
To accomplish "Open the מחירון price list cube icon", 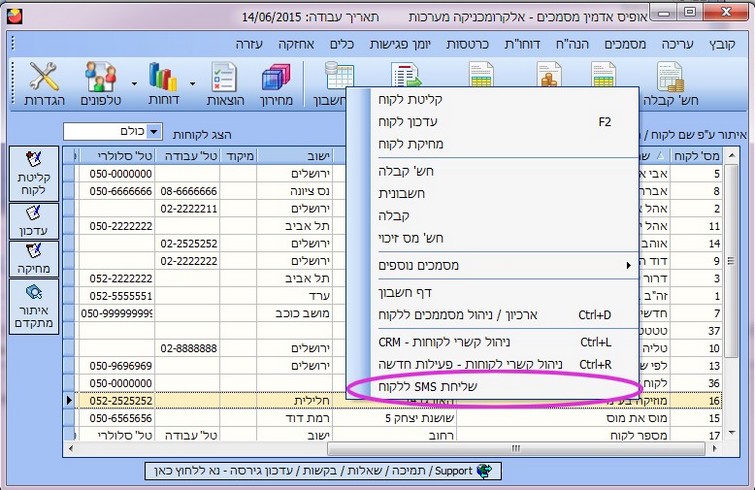I will pos(276,84).
